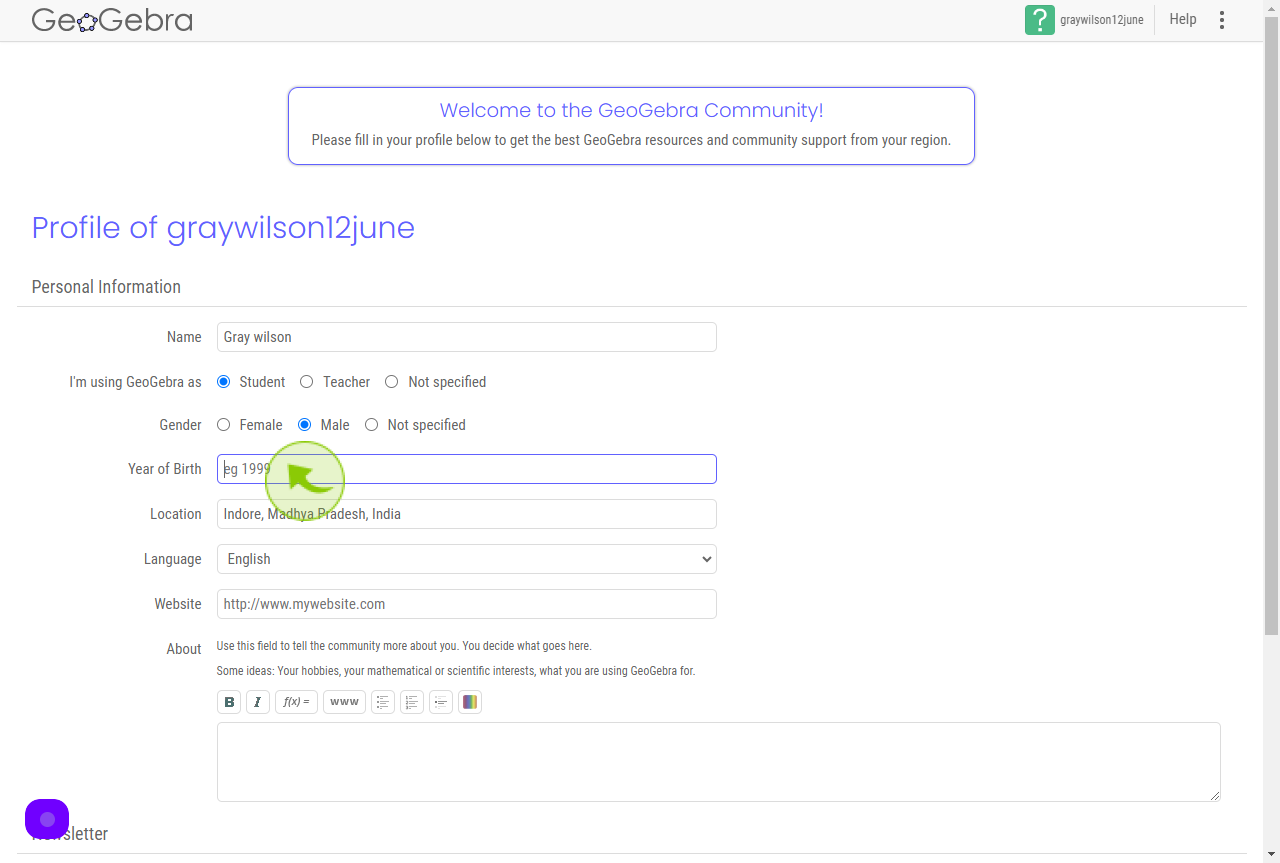The width and height of the screenshot is (1280, 863).
Task: Focus the Year of Birth field
Action: [467, 469]
